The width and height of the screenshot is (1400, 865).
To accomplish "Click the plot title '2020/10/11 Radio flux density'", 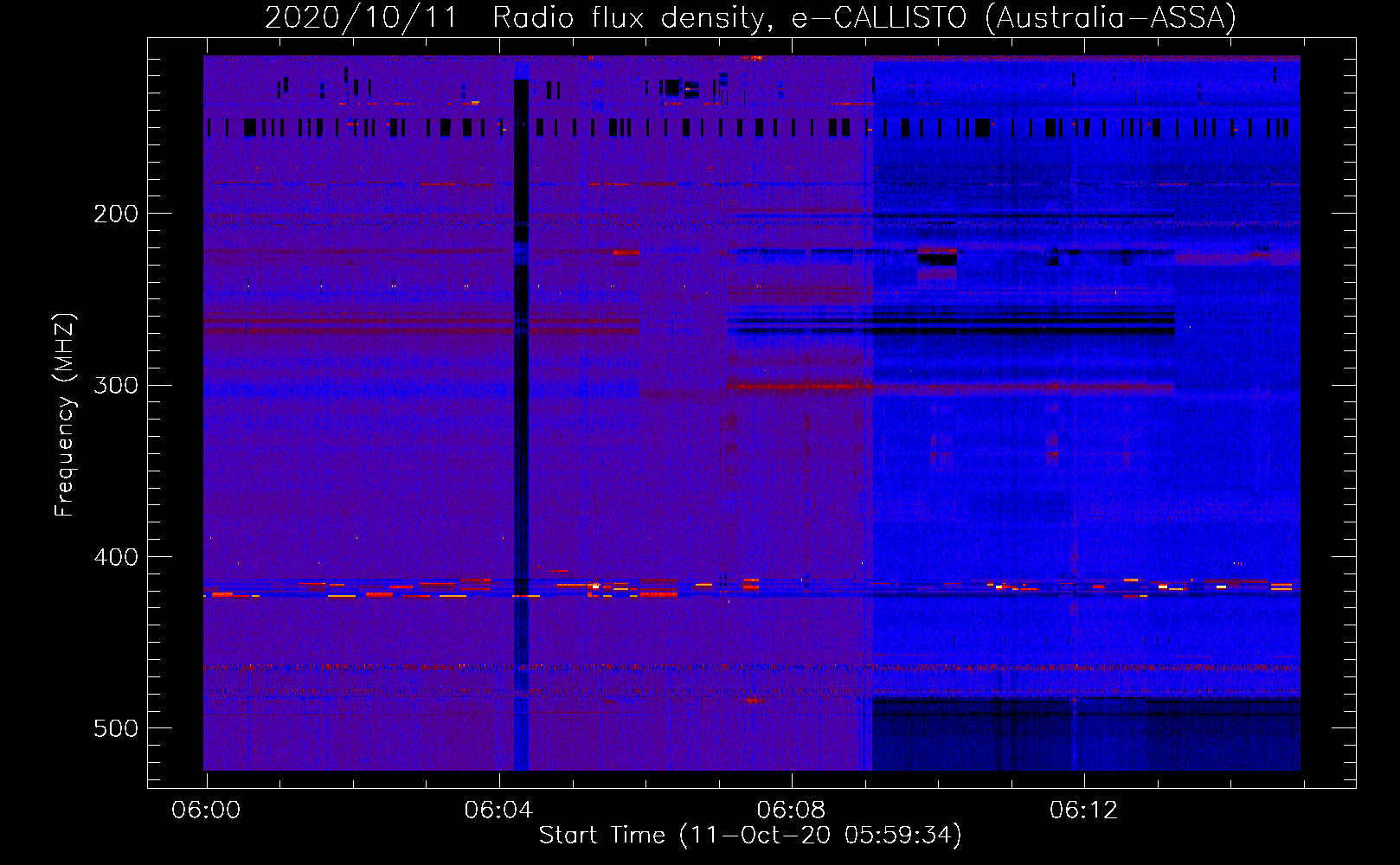I will 750,17.
